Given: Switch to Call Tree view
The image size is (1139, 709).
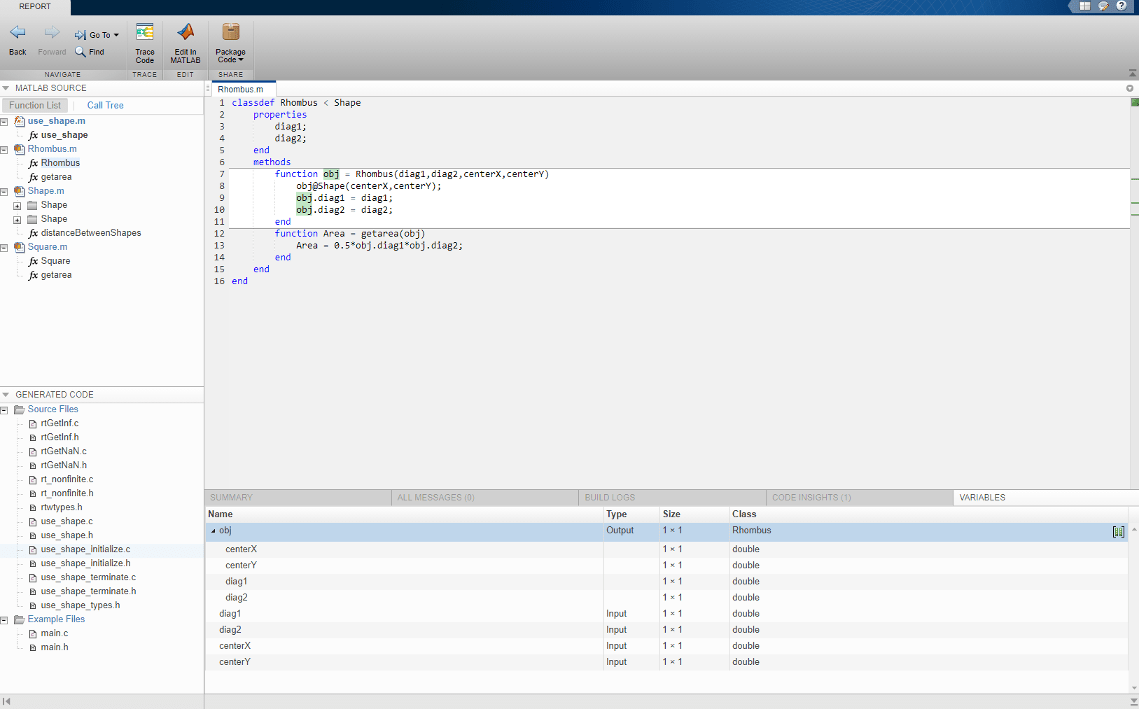Looking at the screenshot, I should click(x=105, y=105).
